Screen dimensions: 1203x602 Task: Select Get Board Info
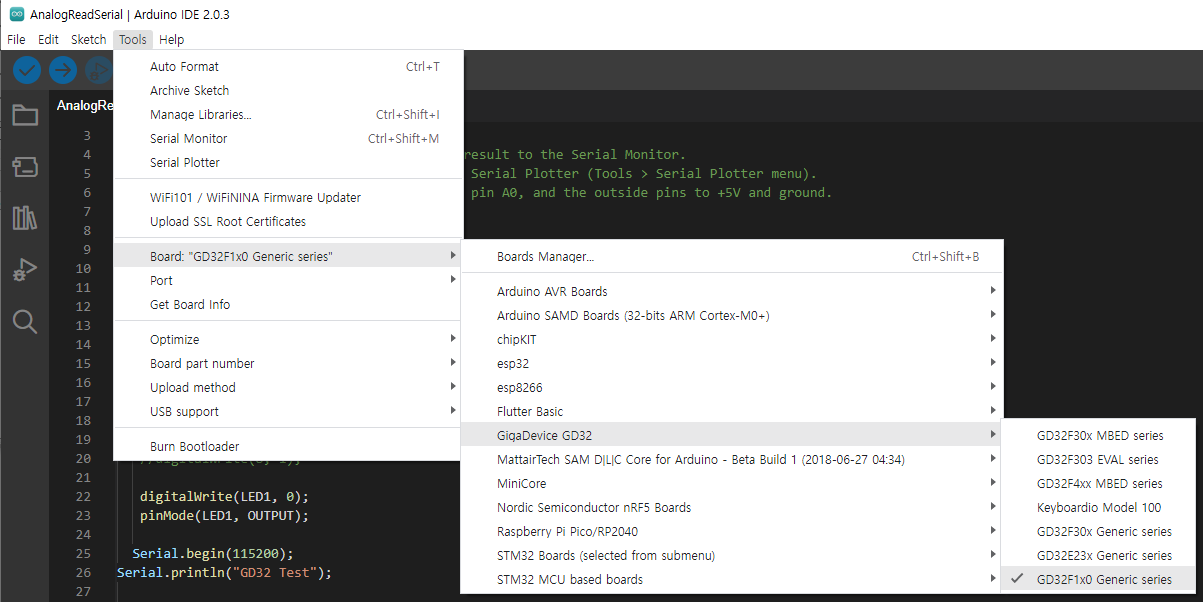pyautogui.click(x=288, y=305)
